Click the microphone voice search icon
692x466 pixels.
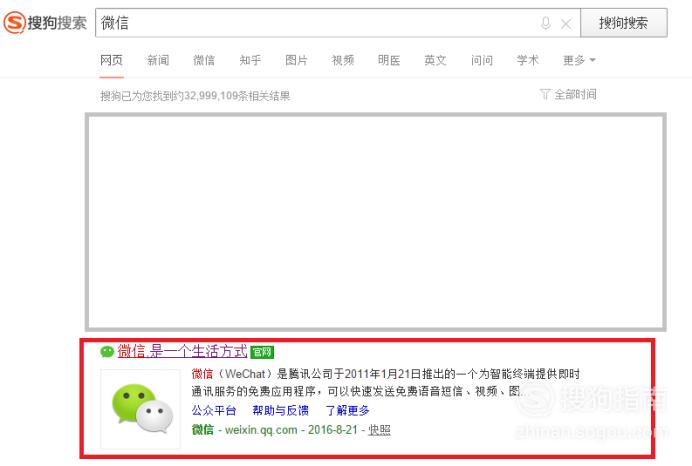(545, 23)
